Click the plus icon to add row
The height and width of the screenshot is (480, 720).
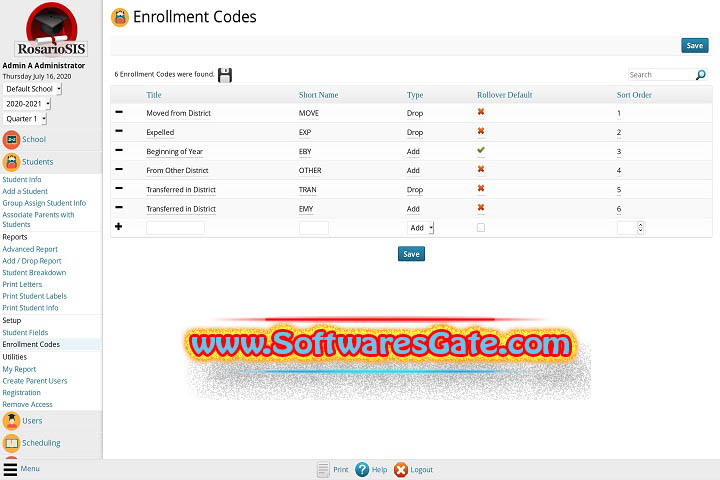point(119,227)
